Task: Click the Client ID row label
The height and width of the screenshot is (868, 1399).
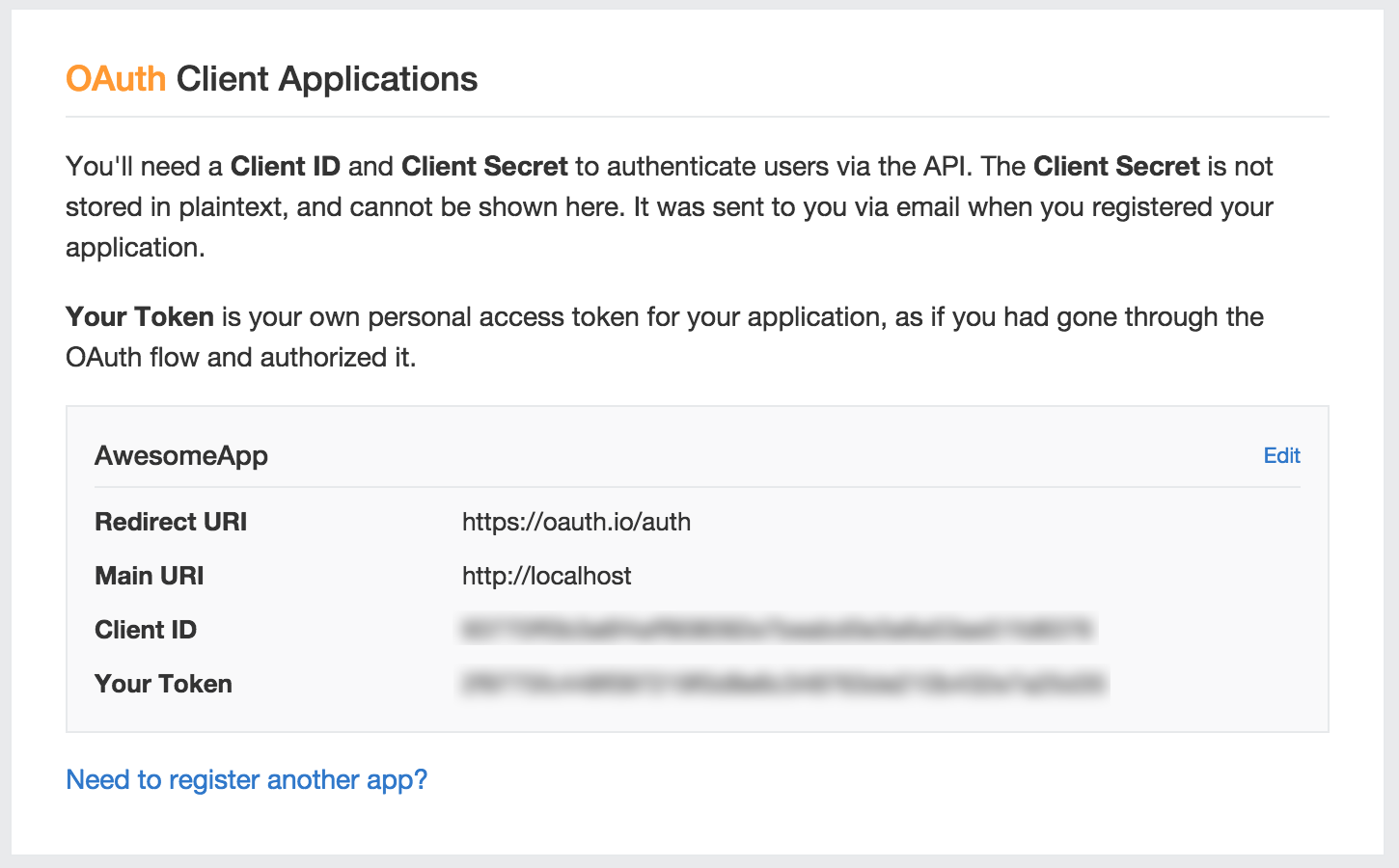Action: [146, 630]
